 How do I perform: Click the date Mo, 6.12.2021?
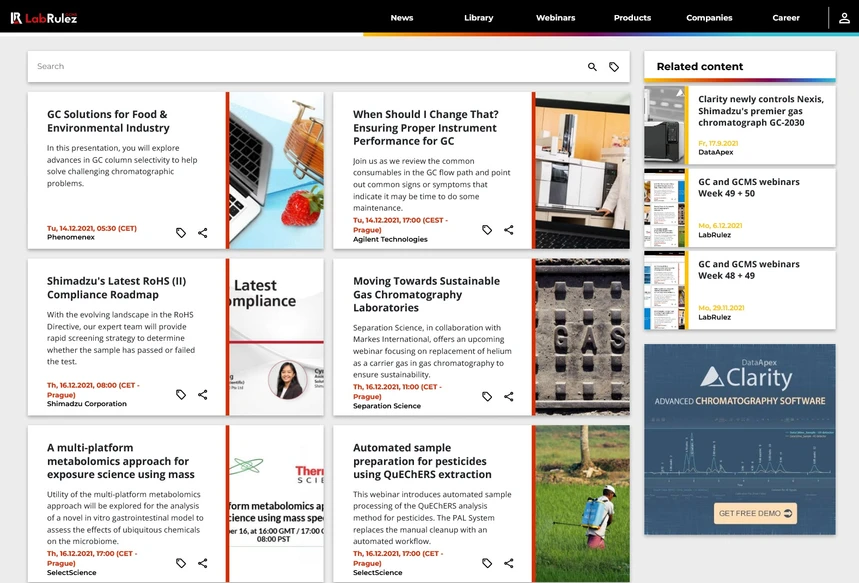tap(720, 226)
